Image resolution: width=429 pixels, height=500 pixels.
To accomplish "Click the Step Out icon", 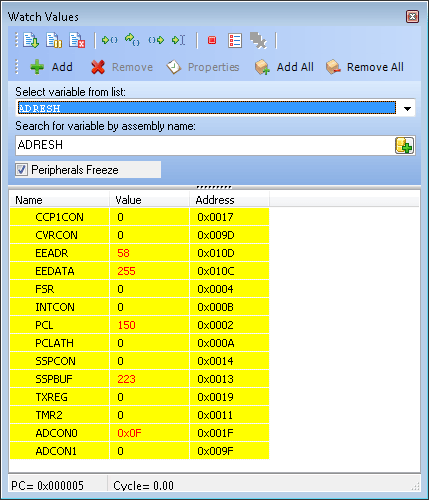I will click(x=156, y=40).
